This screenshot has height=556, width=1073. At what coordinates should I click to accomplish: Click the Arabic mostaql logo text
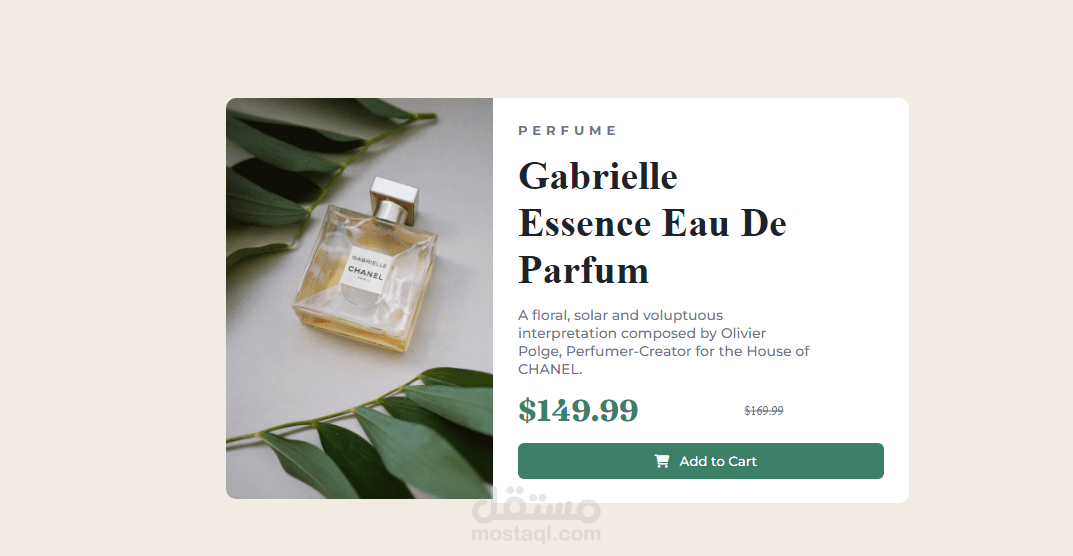[x=536, y=505]
